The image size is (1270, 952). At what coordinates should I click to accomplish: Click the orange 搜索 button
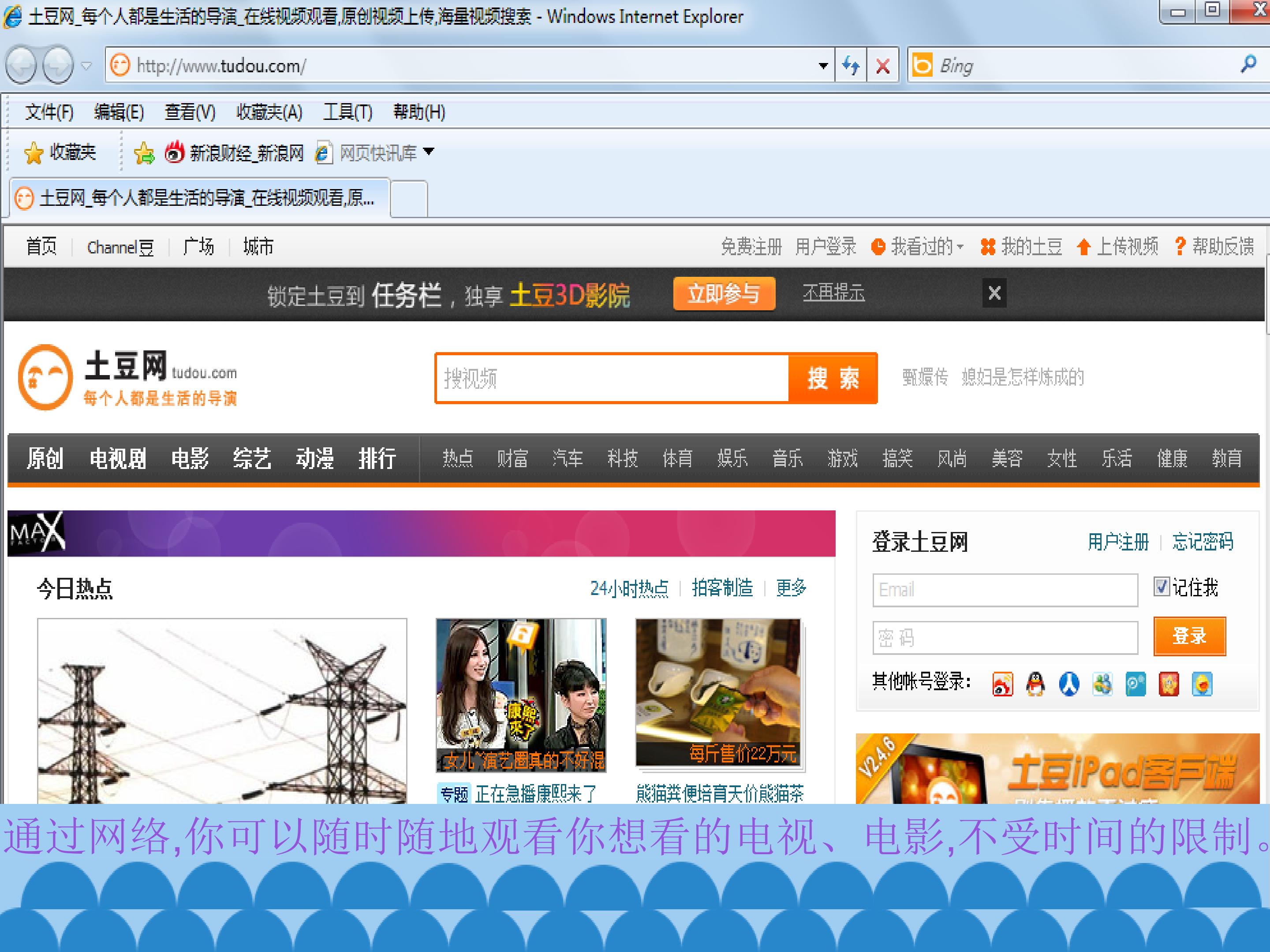click(x=833, y=378)
